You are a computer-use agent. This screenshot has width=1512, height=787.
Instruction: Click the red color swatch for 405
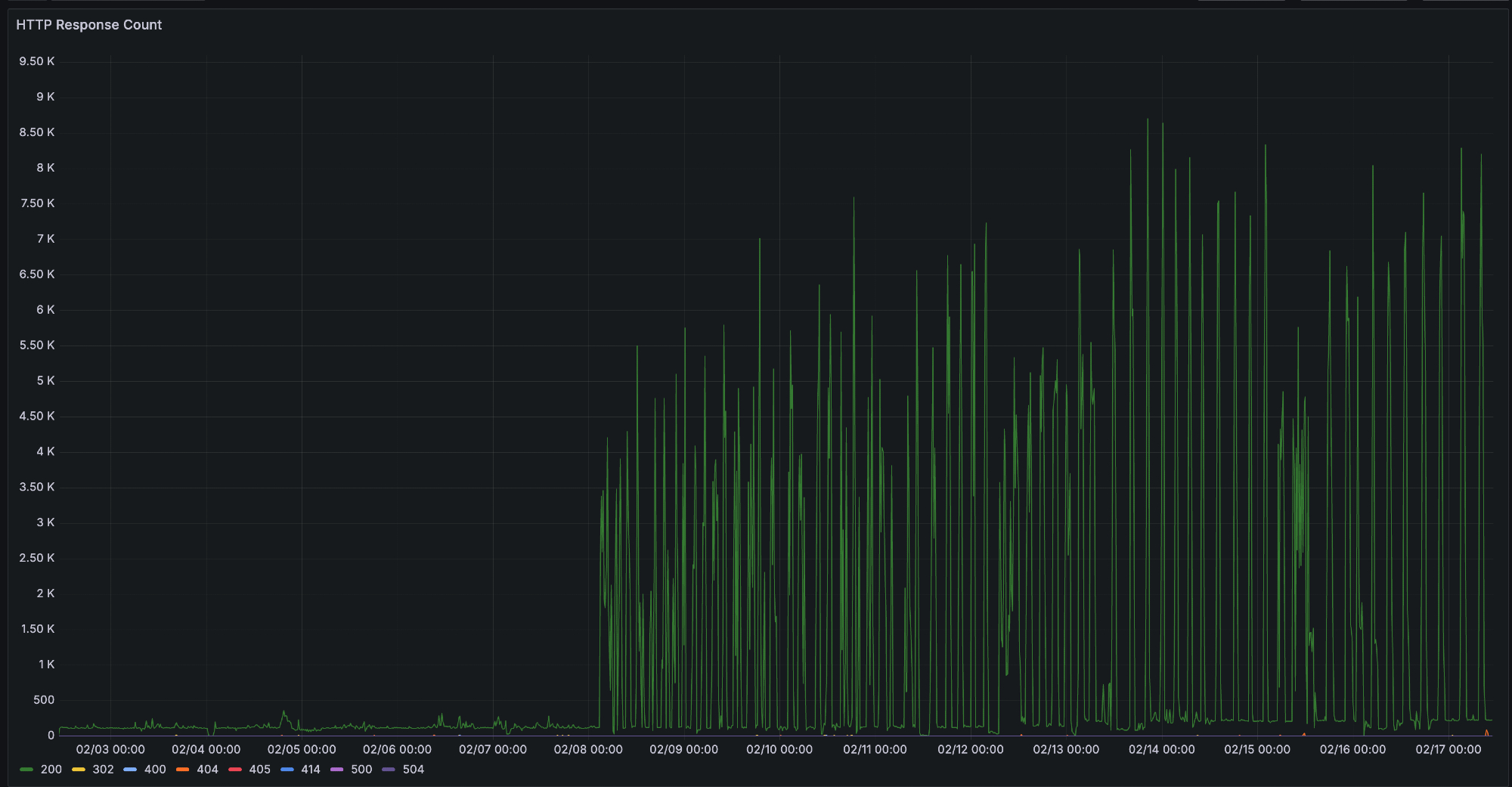point(235,770)
